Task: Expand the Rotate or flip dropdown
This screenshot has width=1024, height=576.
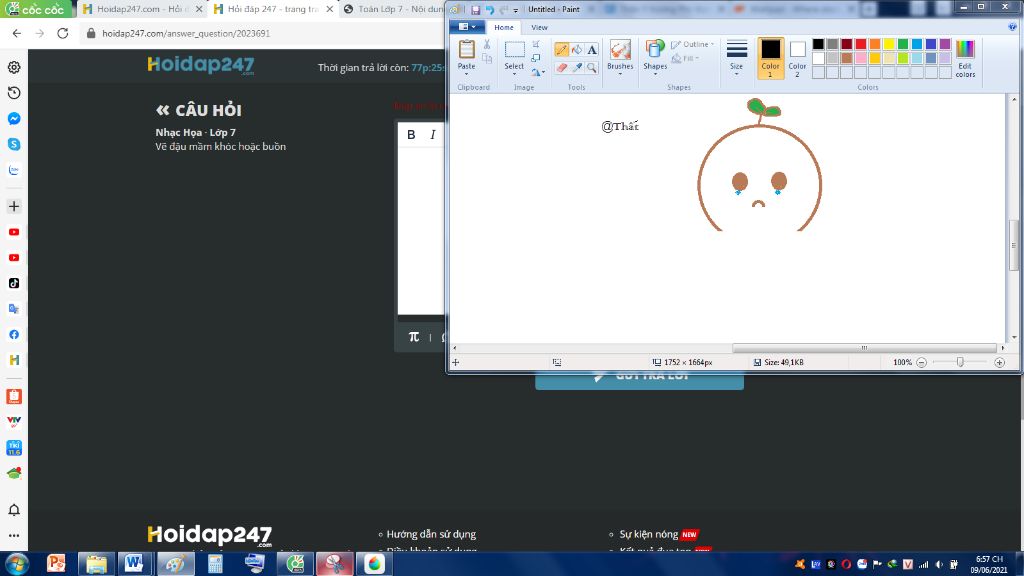Action: coord(538,72)
